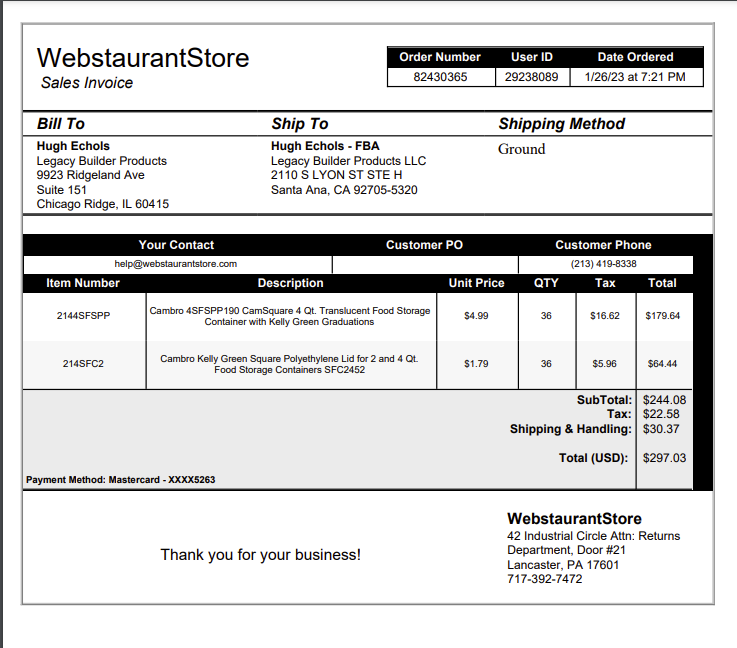Image resolution: width=737 pixels, height=648 pixels.
Task: Click the summary tax value $22.58
Action: (x=661, y=414)
